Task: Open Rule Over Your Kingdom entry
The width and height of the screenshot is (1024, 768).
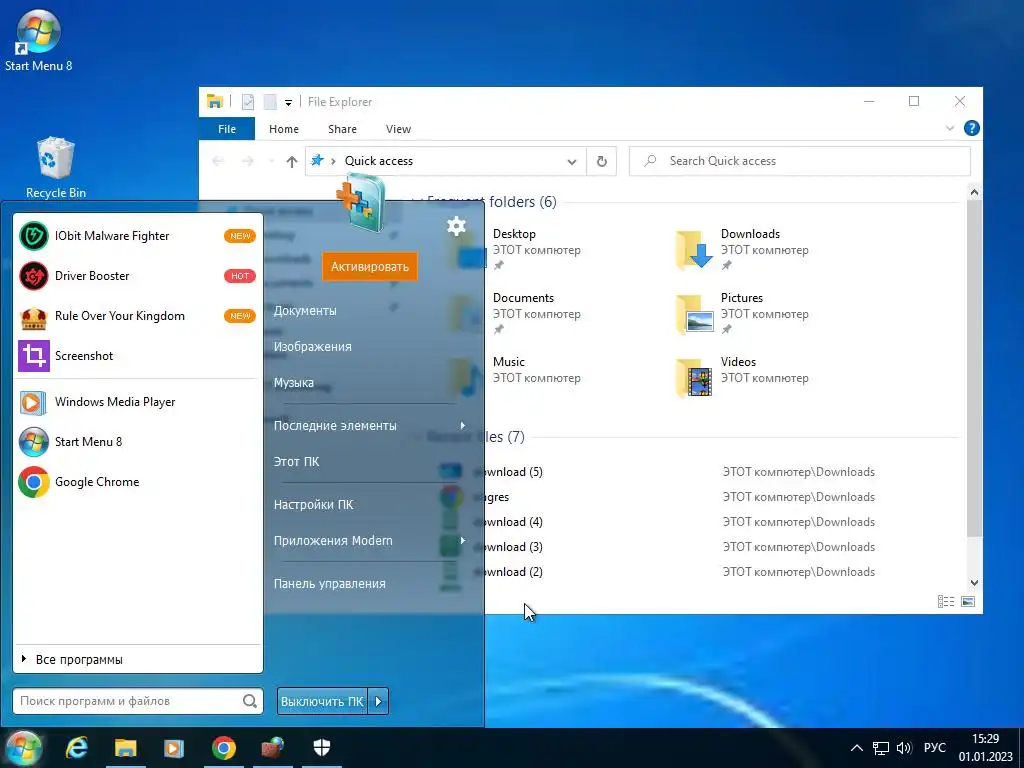Action: 137,316
